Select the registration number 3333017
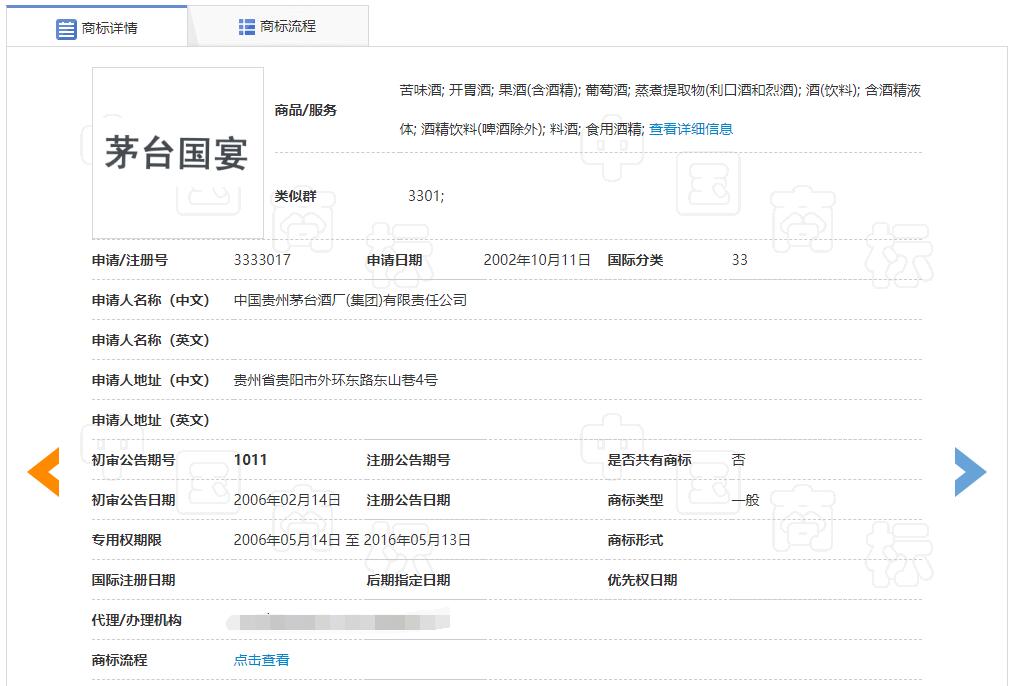The width and height of the screenshot is (1018, 686). [x=262, y=260]
